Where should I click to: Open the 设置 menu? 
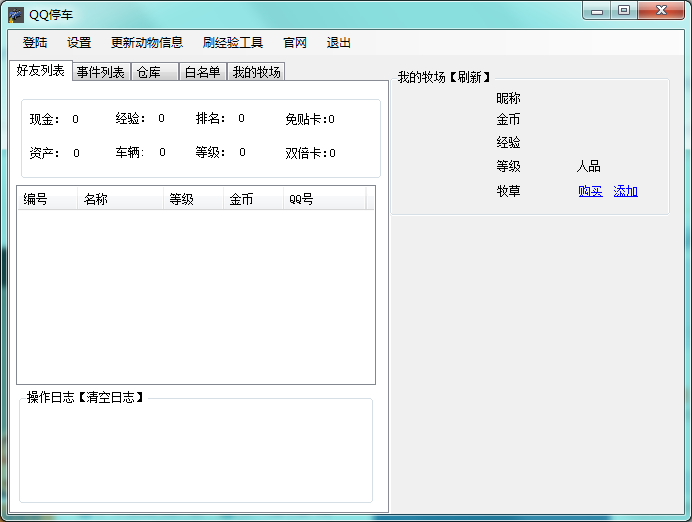click(x=79, y=43)
